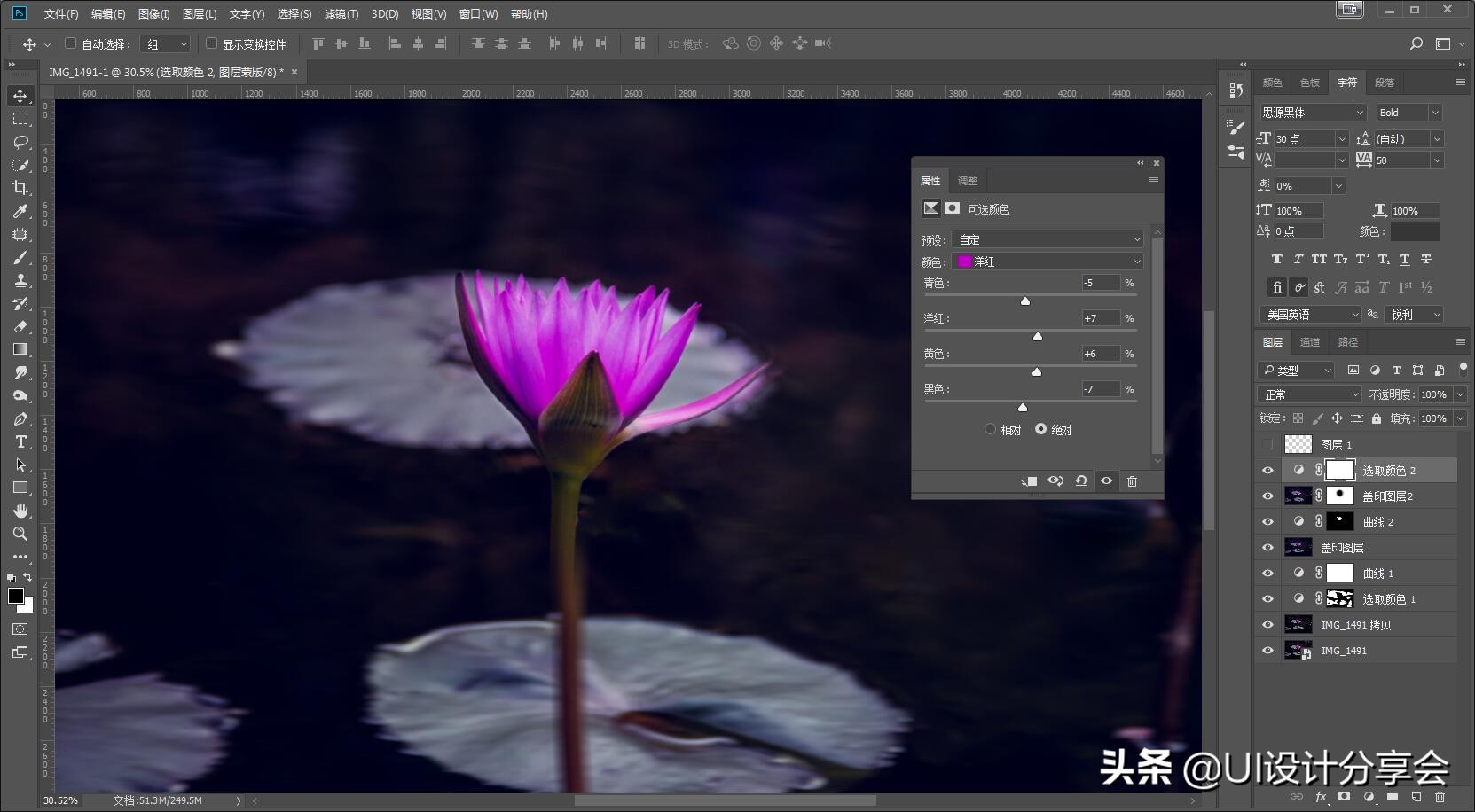The height and width of the screenshot is (812, 1475).
Task: Reset adjustment to defaults in Properties panel
Action: [x=1080, y=481]
